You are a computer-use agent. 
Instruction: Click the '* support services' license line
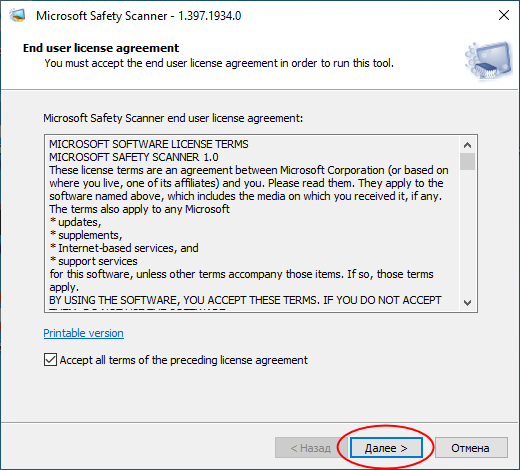[93, 261]
